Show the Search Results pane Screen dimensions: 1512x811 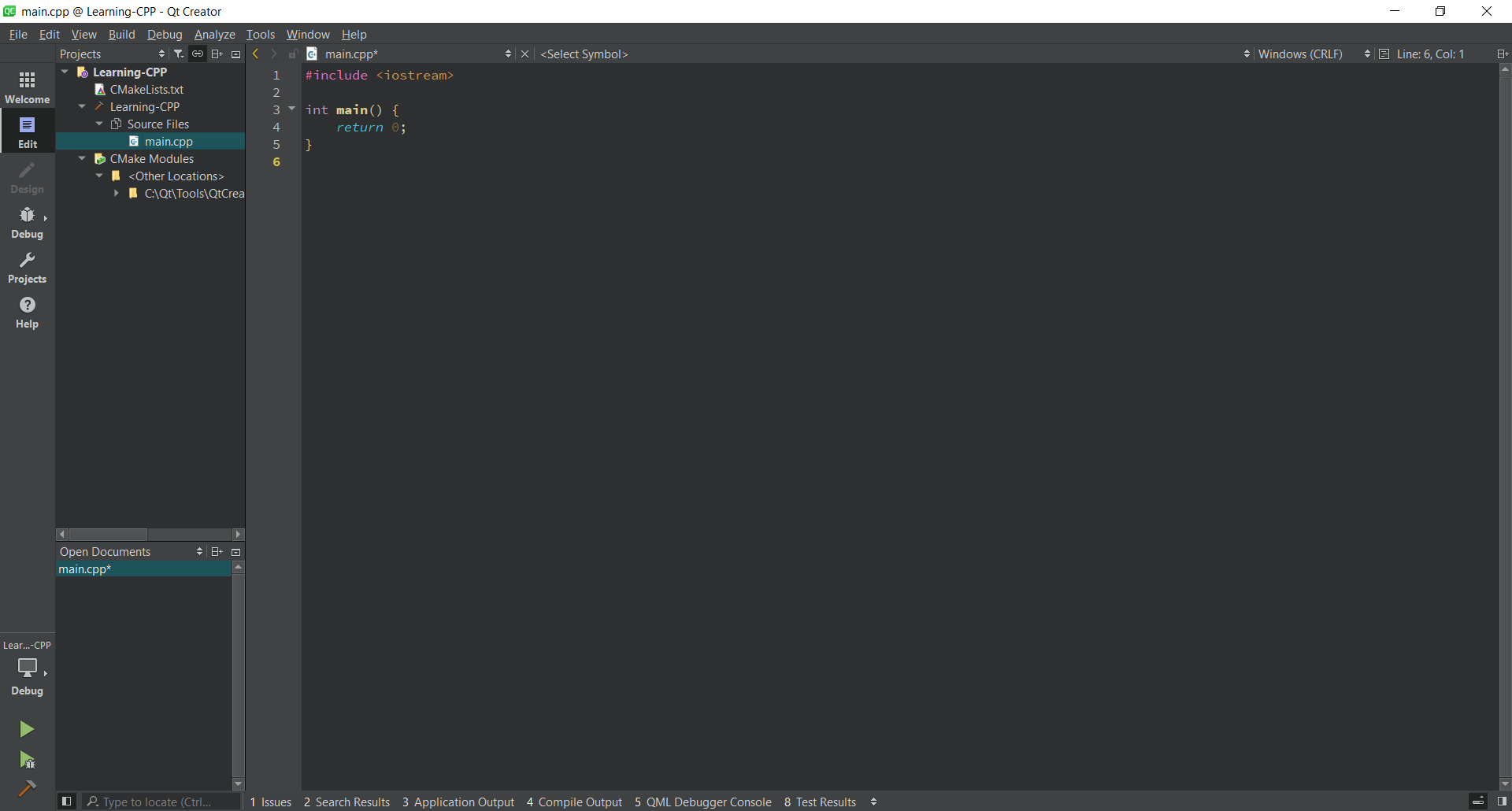(x=347, y=802)
